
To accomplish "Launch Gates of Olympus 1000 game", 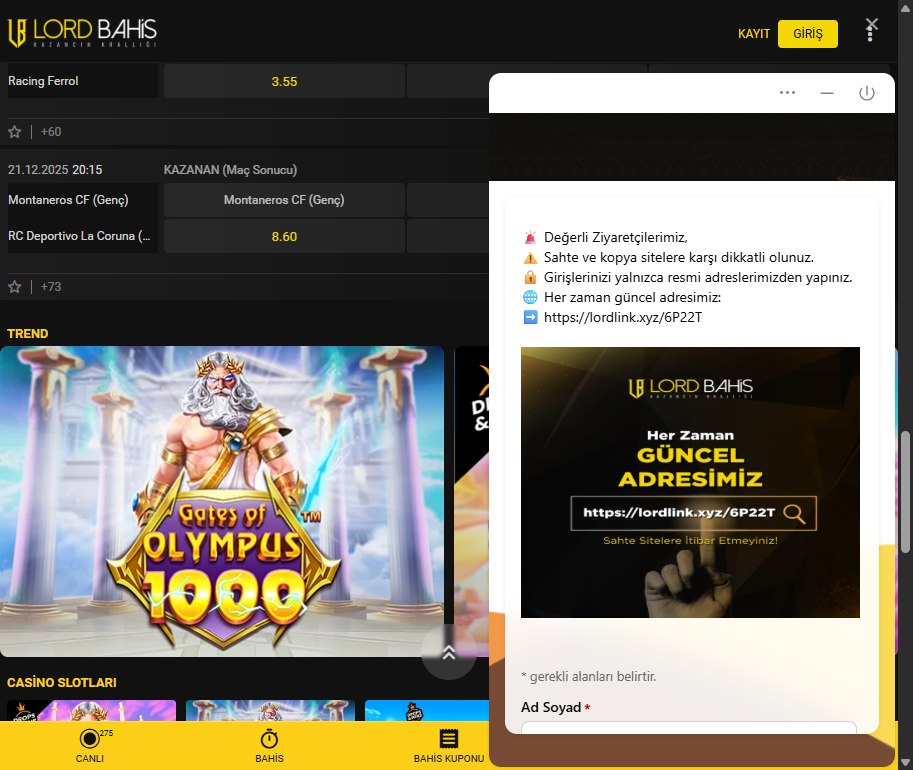I will pyautogui.click(x=222, y=501).
